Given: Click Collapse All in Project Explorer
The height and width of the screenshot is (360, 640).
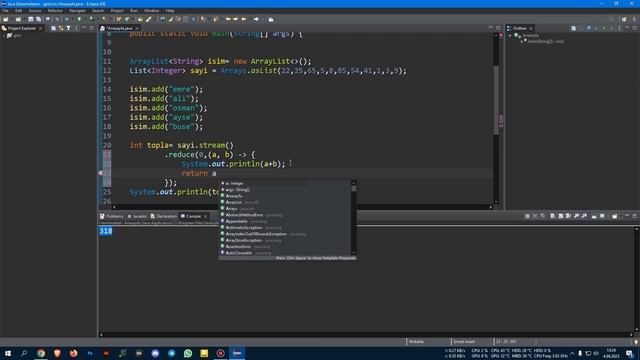Looking at the screenshot, I should coord(53,28).
